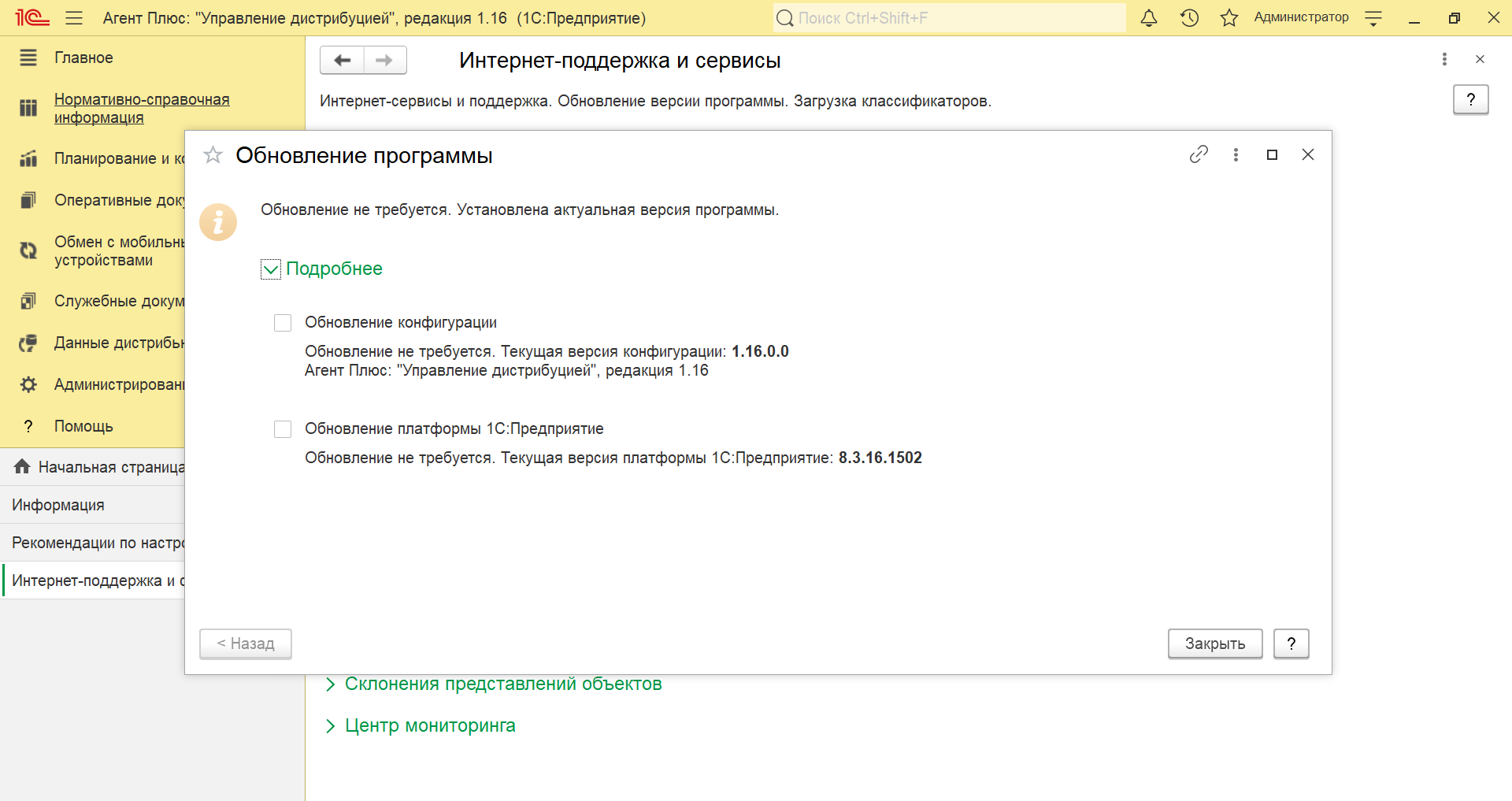Click the Обмен sync arrows icon
1512x801 pixels.
coord(28,250)
